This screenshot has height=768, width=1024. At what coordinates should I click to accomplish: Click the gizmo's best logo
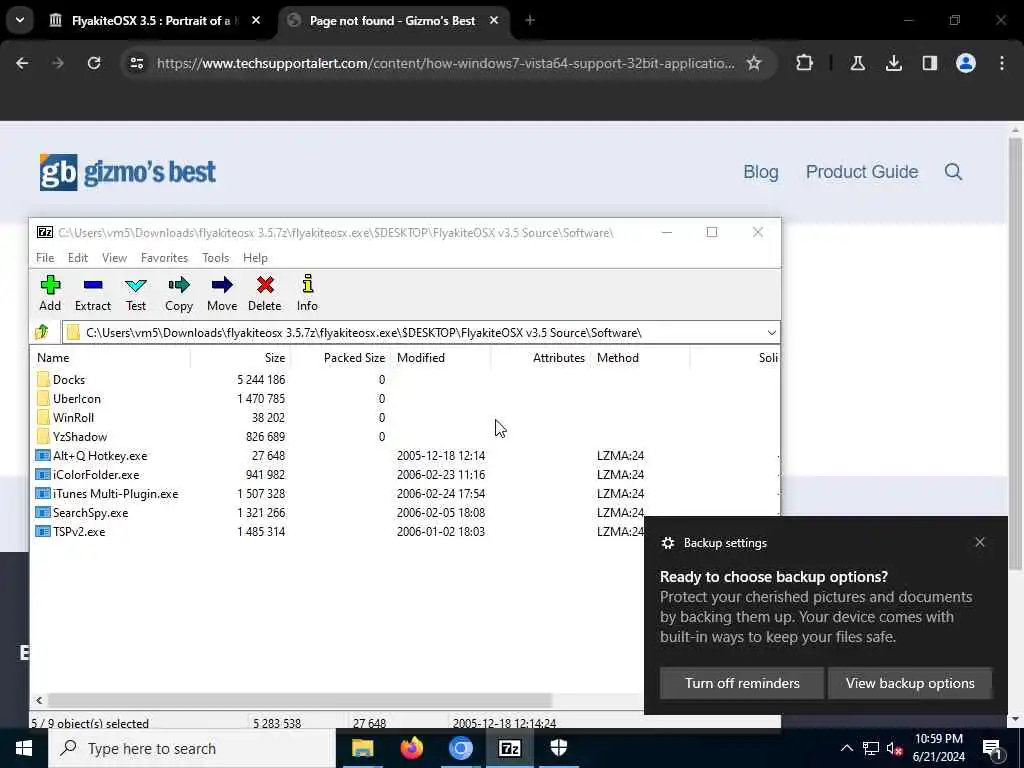(127, 172)
